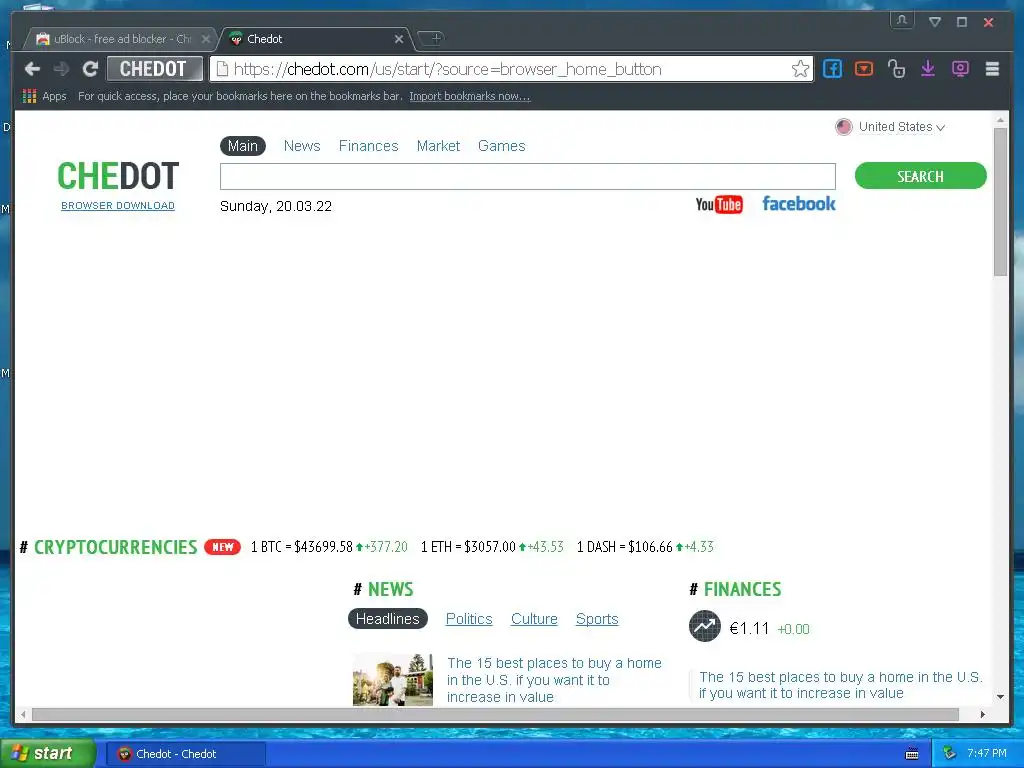
Task: Click the padlock unlock toolbar icon
Action: [x=896, y=69]
